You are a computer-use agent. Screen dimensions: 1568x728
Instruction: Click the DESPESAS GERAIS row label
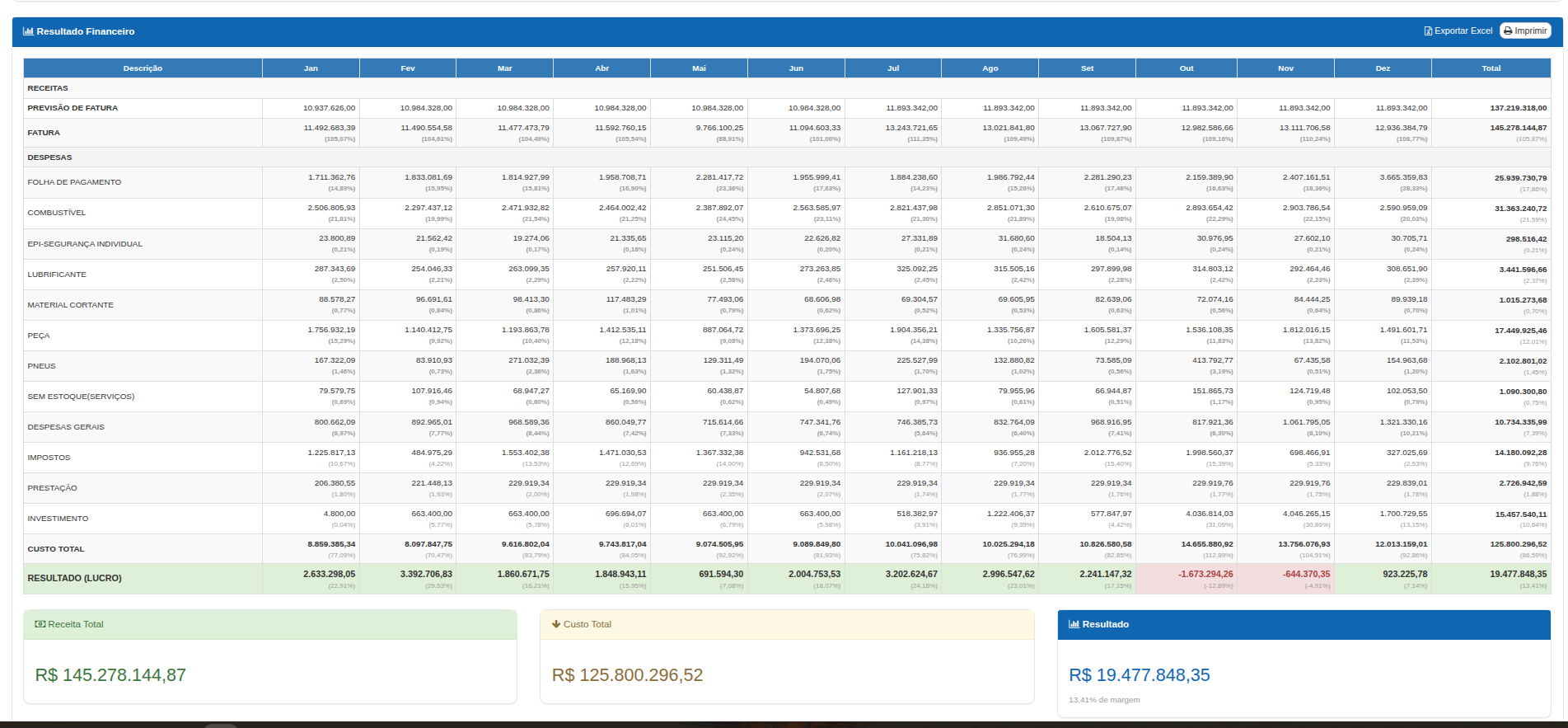(66, 427)
